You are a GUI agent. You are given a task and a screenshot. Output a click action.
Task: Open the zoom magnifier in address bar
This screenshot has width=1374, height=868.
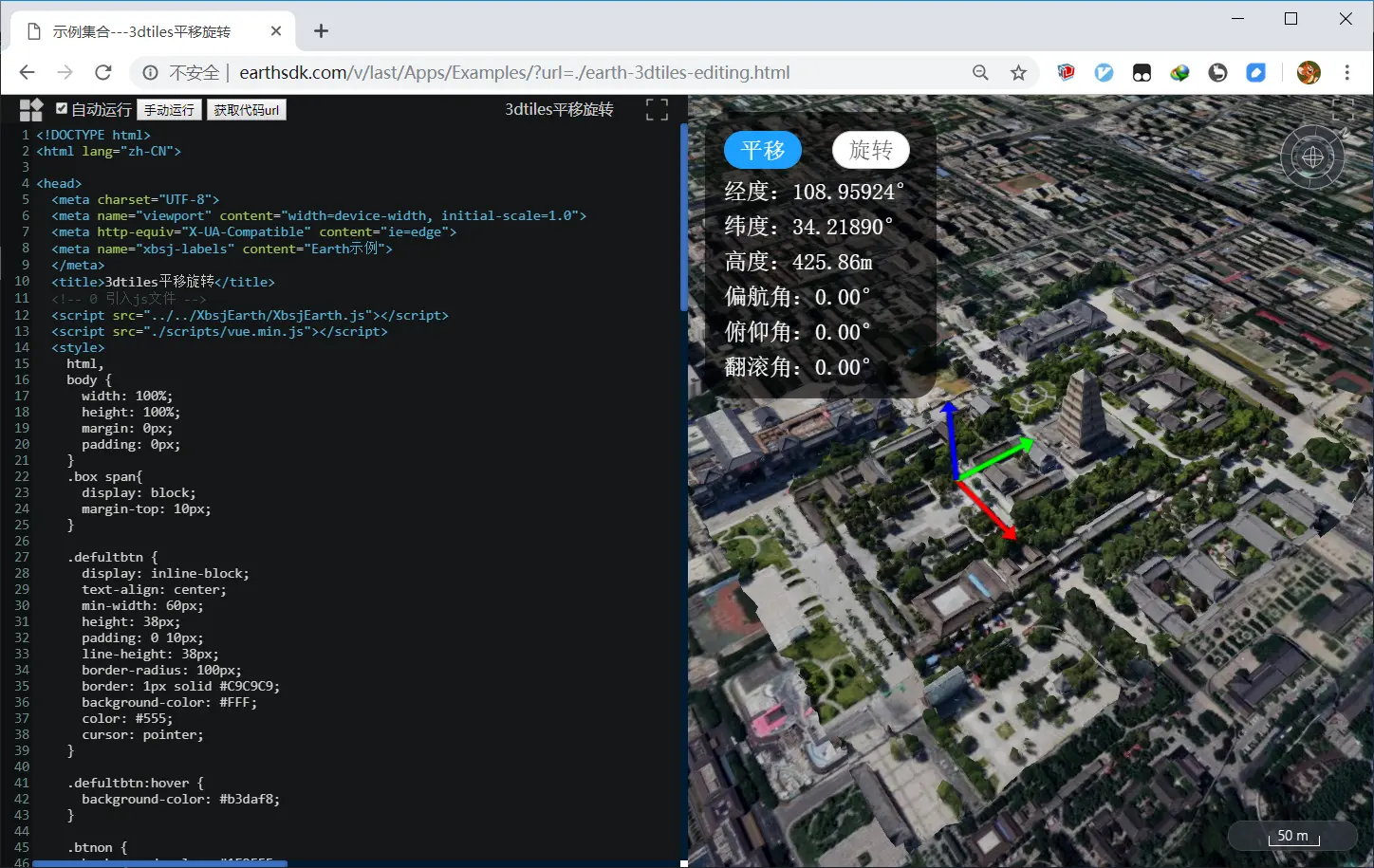[x=980, y=73]
